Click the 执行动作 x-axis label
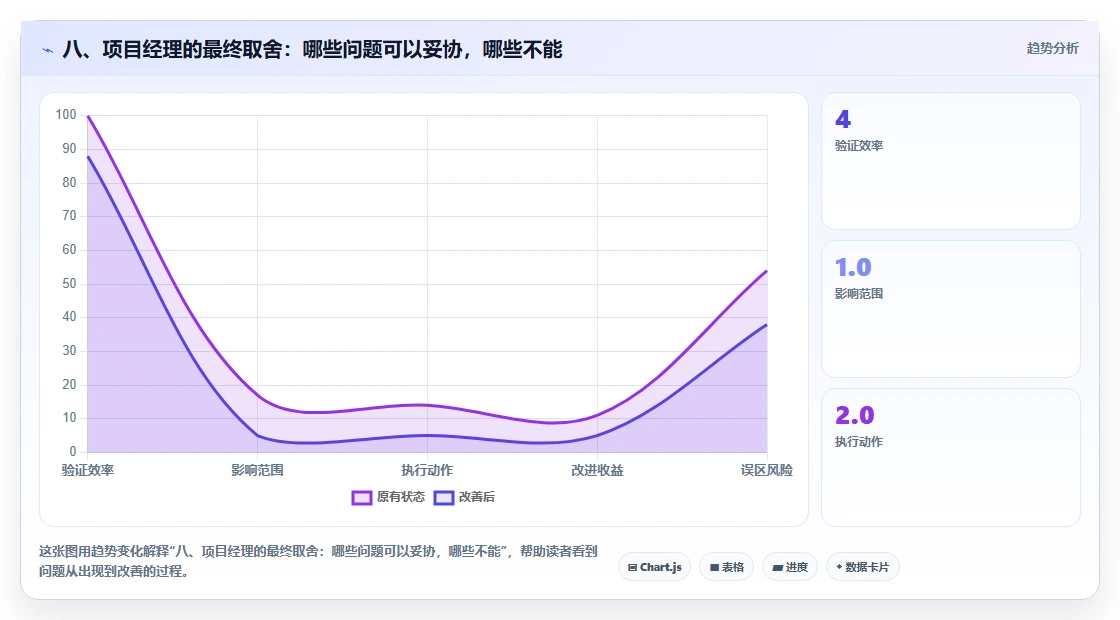The width and height of the screenshot is (1120, 620). pos(427,470)
